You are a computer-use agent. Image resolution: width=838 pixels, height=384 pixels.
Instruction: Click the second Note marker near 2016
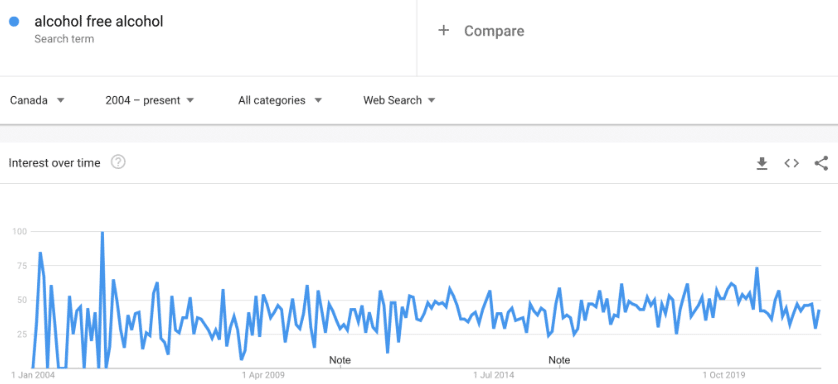(559, 360)
